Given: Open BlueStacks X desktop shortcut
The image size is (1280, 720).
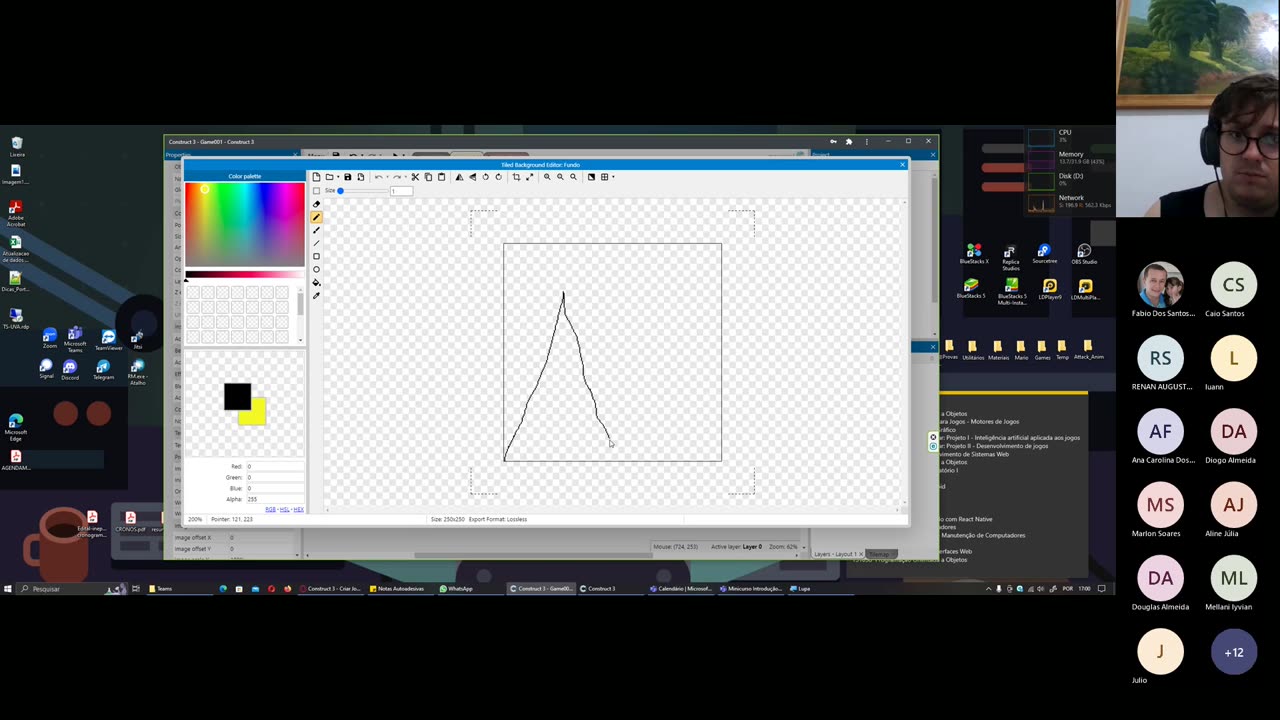Looking at the screenshot, I should point(973,254).
